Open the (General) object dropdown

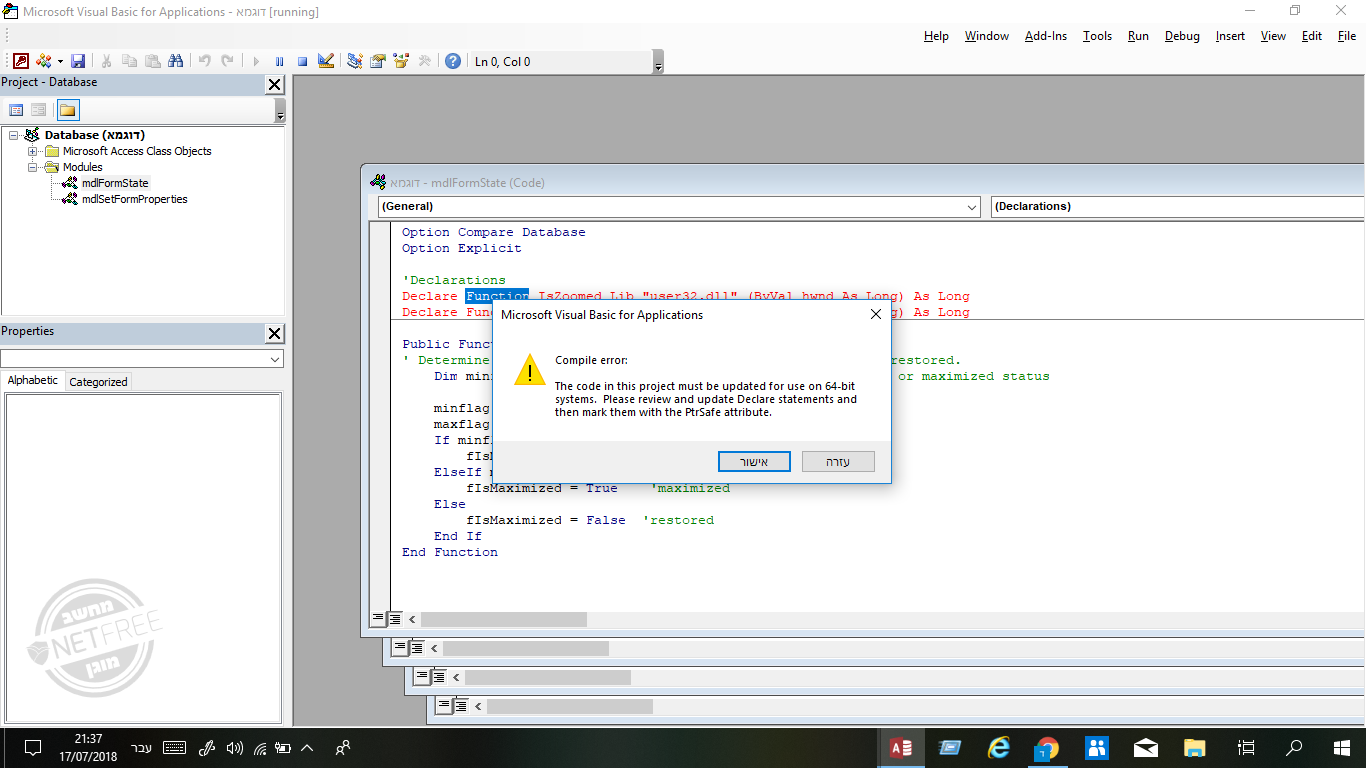972,207
